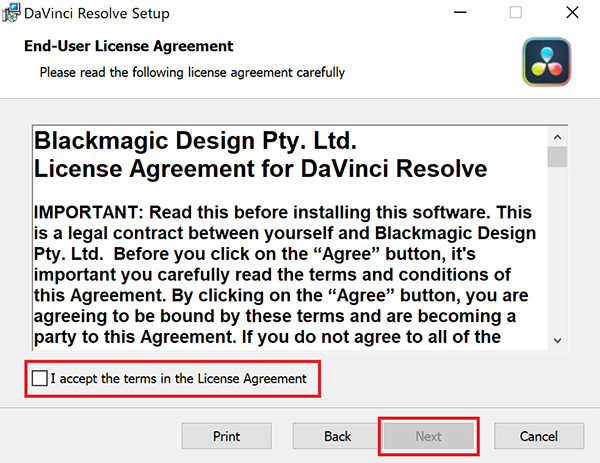Click the greyed-out Next button
The width and height of the screenshot is (600, 463).
coord(429,436)
